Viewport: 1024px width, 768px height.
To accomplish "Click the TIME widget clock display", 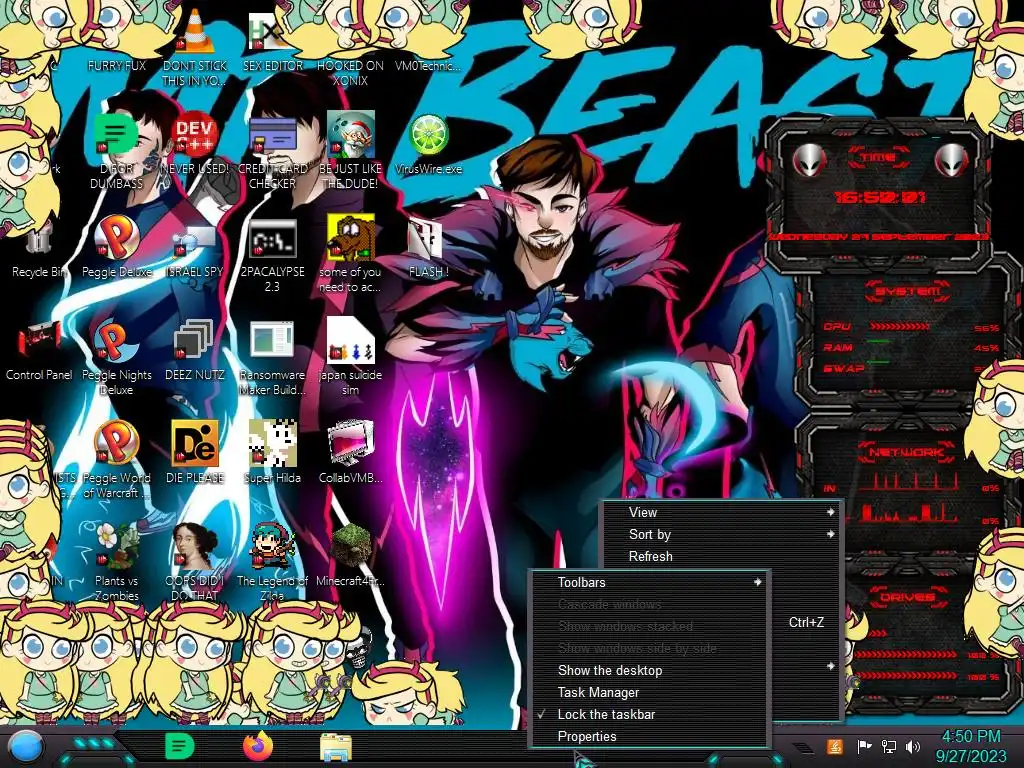I will 880,196.
